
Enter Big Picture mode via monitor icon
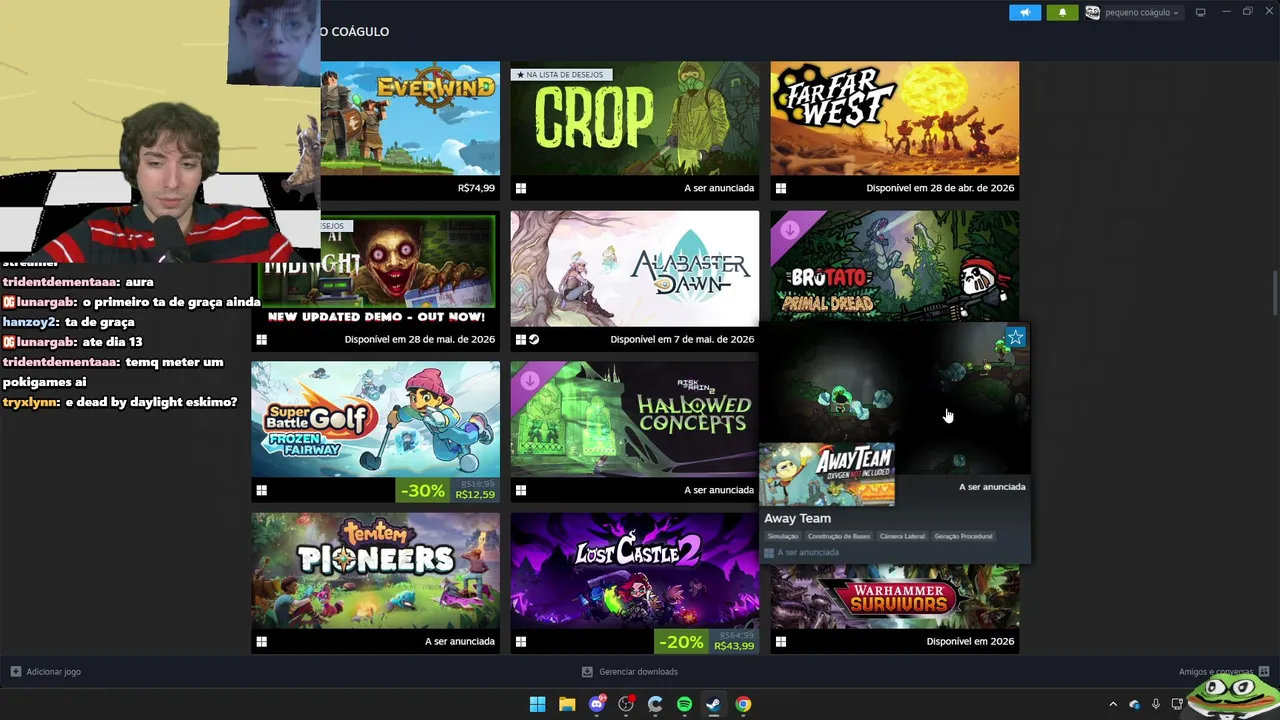(1201, 12)
